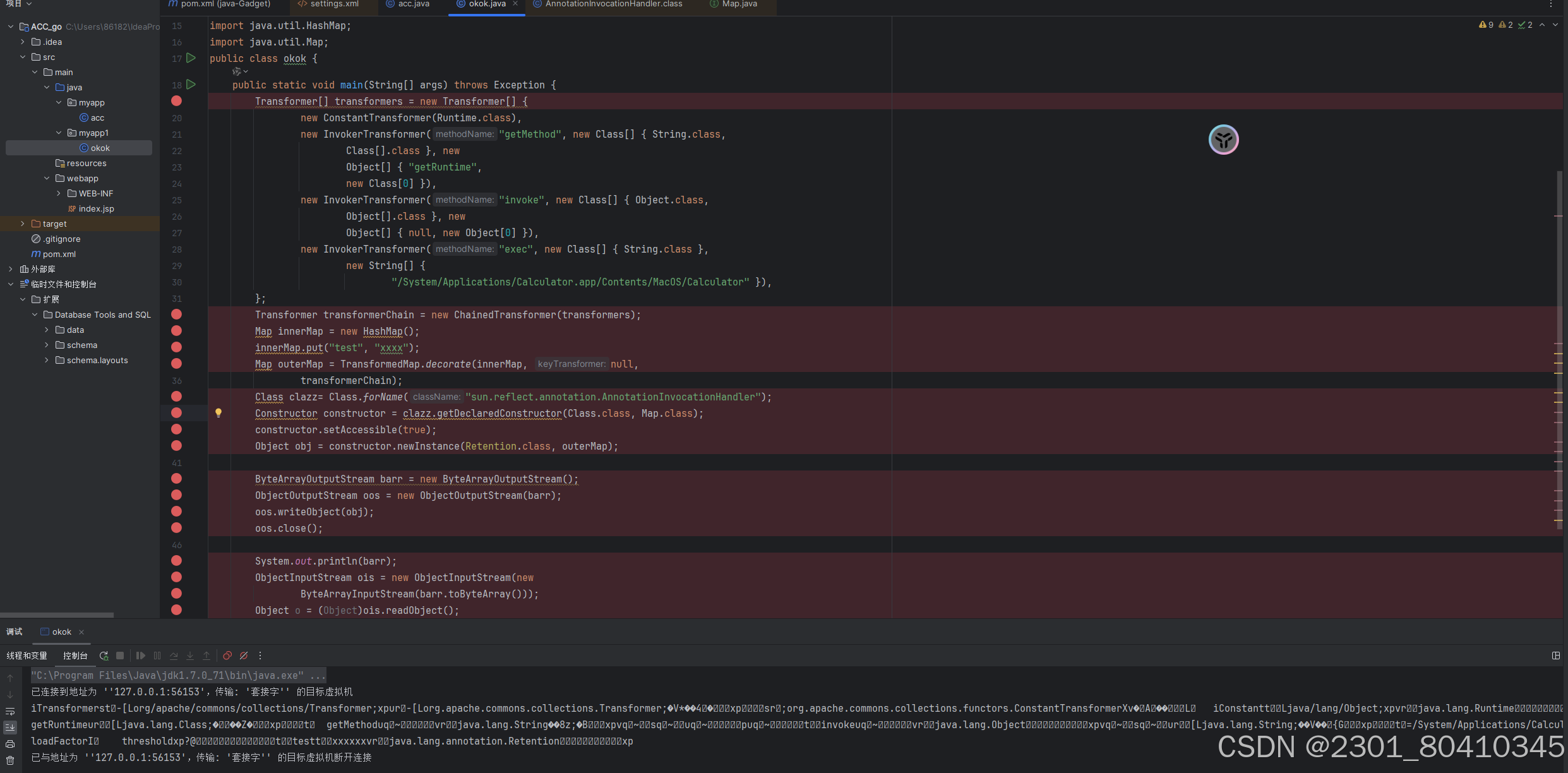Click run gutter arrow beside main method
Screen dimensions: 1568x773
[x=191, y=85]
